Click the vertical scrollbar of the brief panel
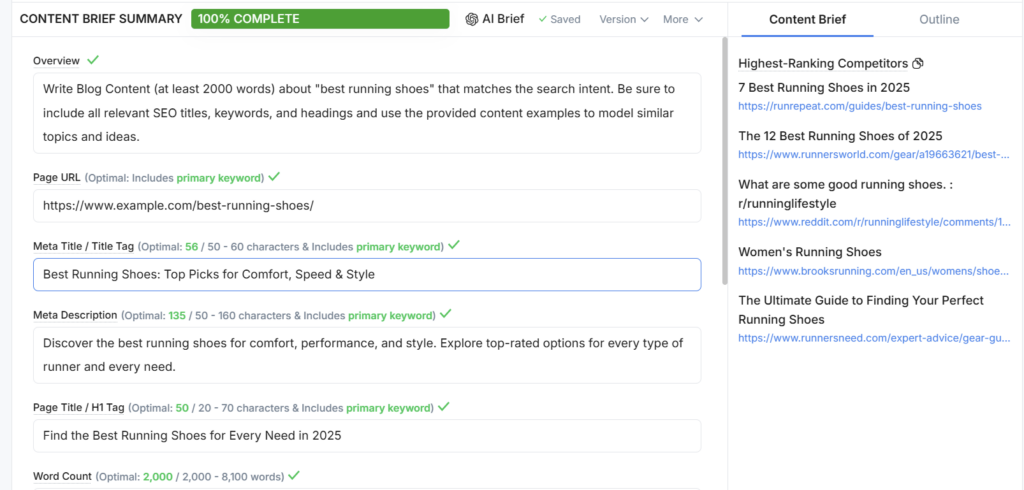 point(724,160)
